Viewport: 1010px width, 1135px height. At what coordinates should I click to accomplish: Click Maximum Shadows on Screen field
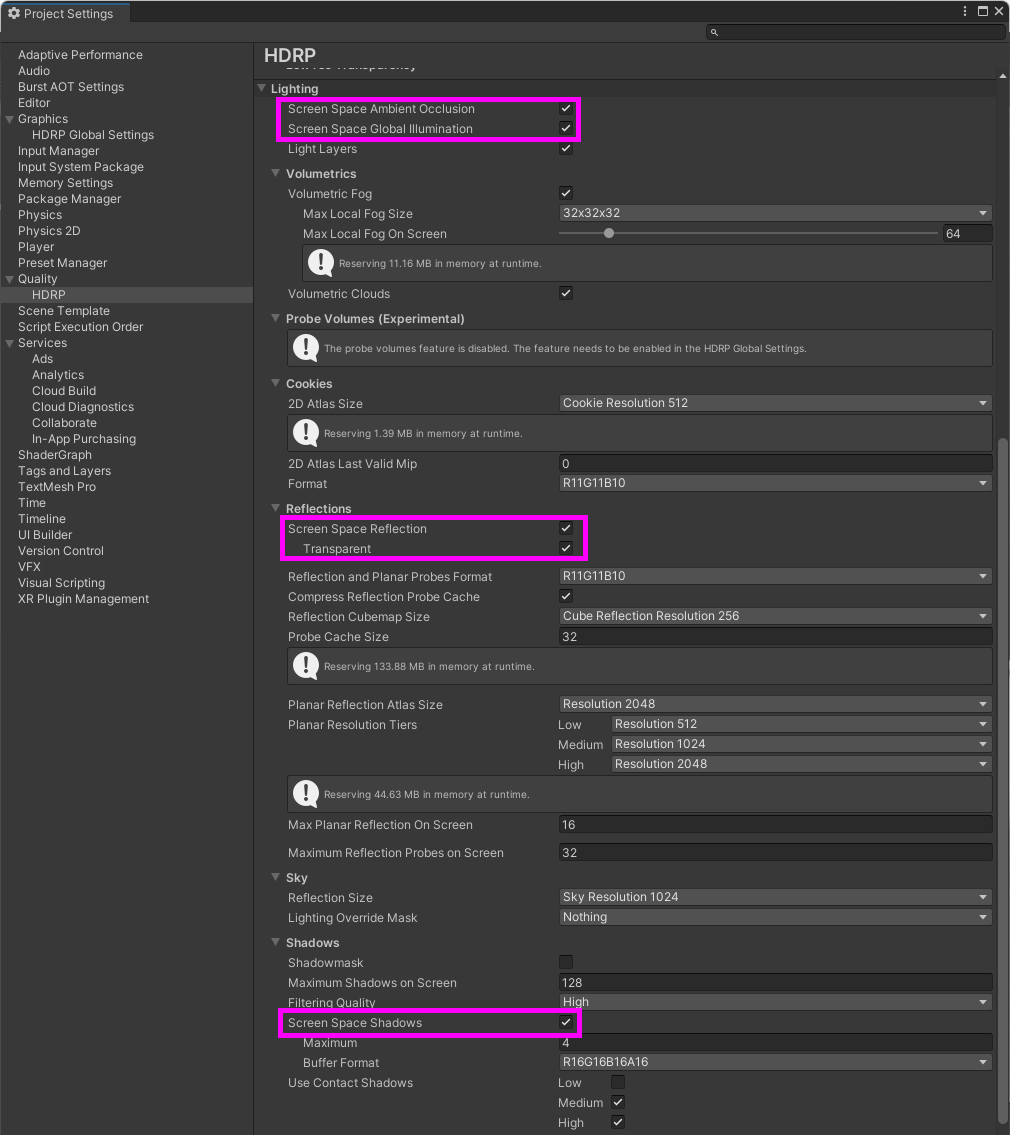[775, 983]
